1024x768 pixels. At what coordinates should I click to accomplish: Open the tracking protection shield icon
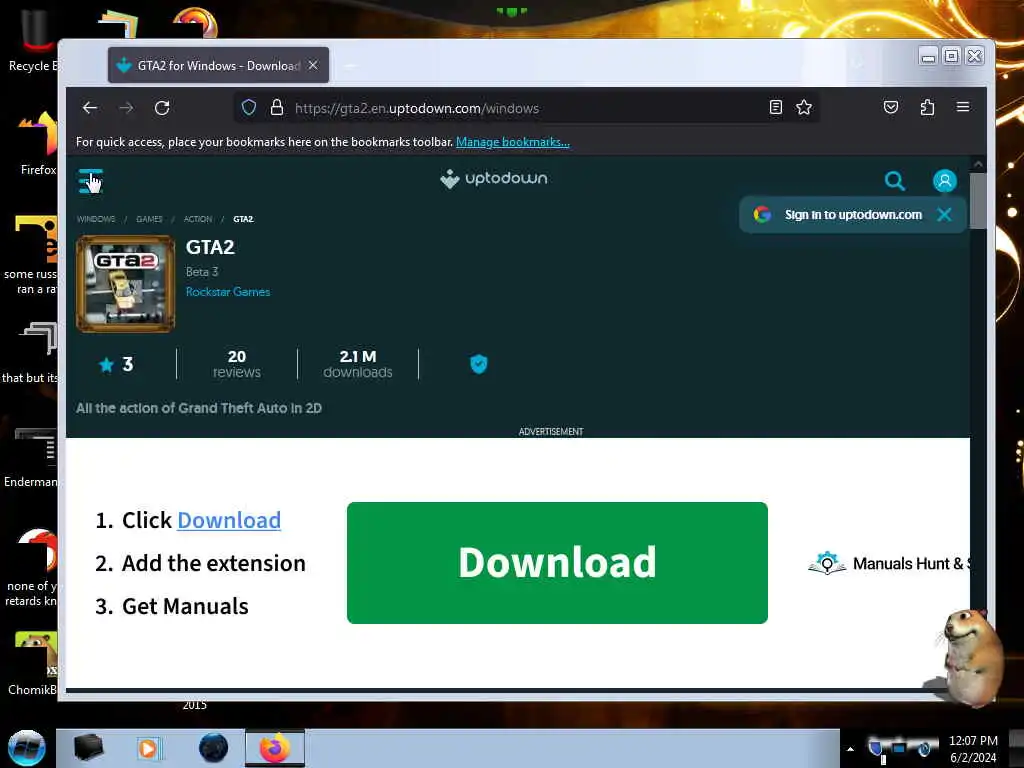[249, 108]
